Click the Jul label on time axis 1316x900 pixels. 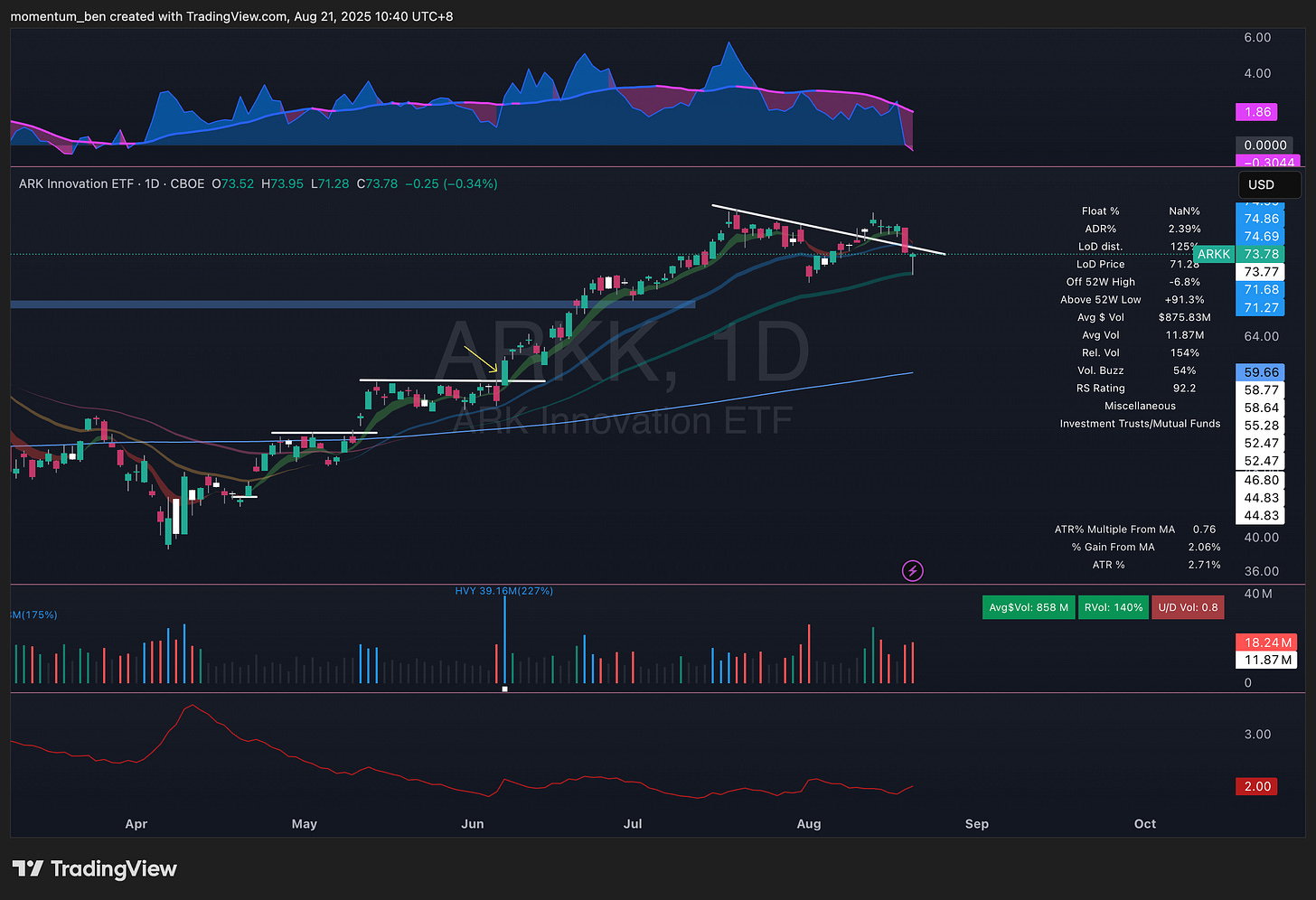pyautogui.click(x=633, y=824)
